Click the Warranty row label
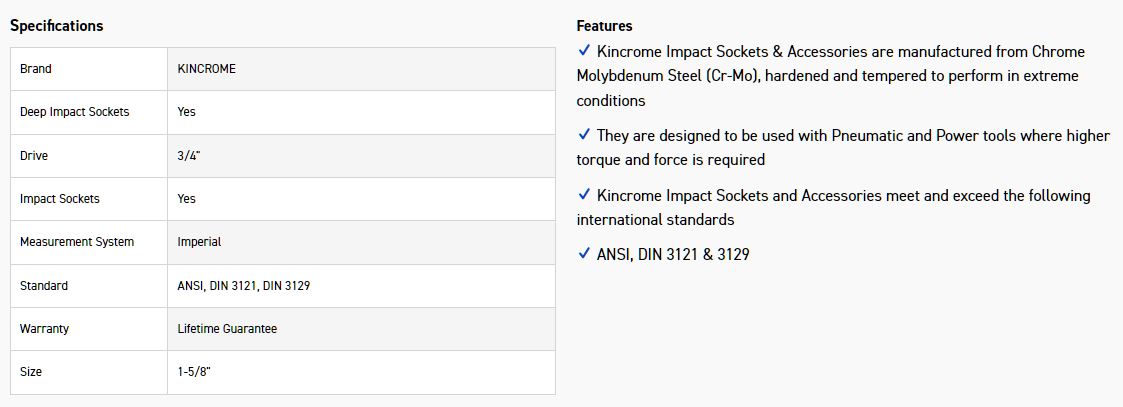The height and width of the screenshot is (407, 1123). (45, 329)
